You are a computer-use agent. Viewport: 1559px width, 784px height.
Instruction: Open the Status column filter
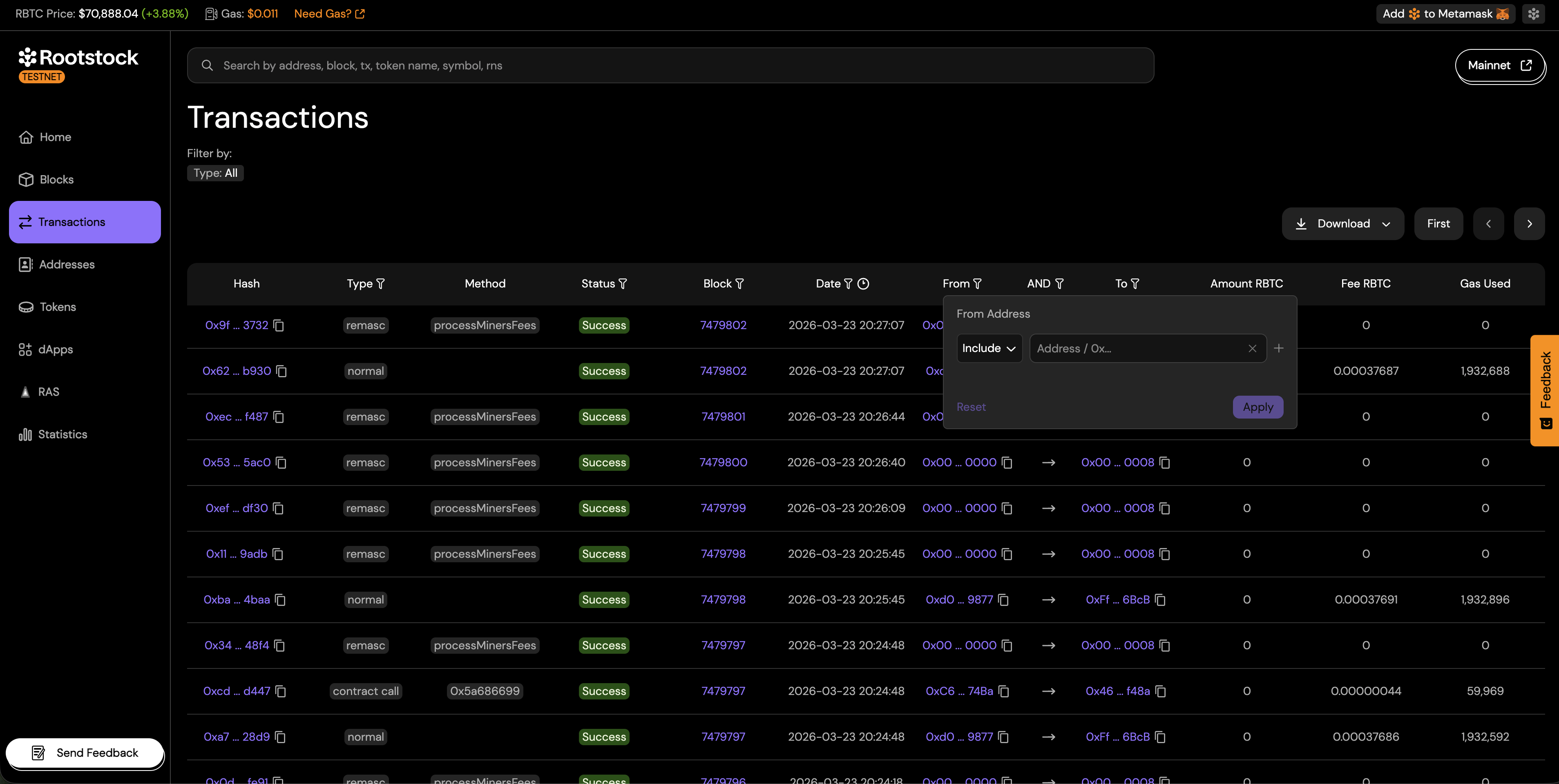point(623,283)
